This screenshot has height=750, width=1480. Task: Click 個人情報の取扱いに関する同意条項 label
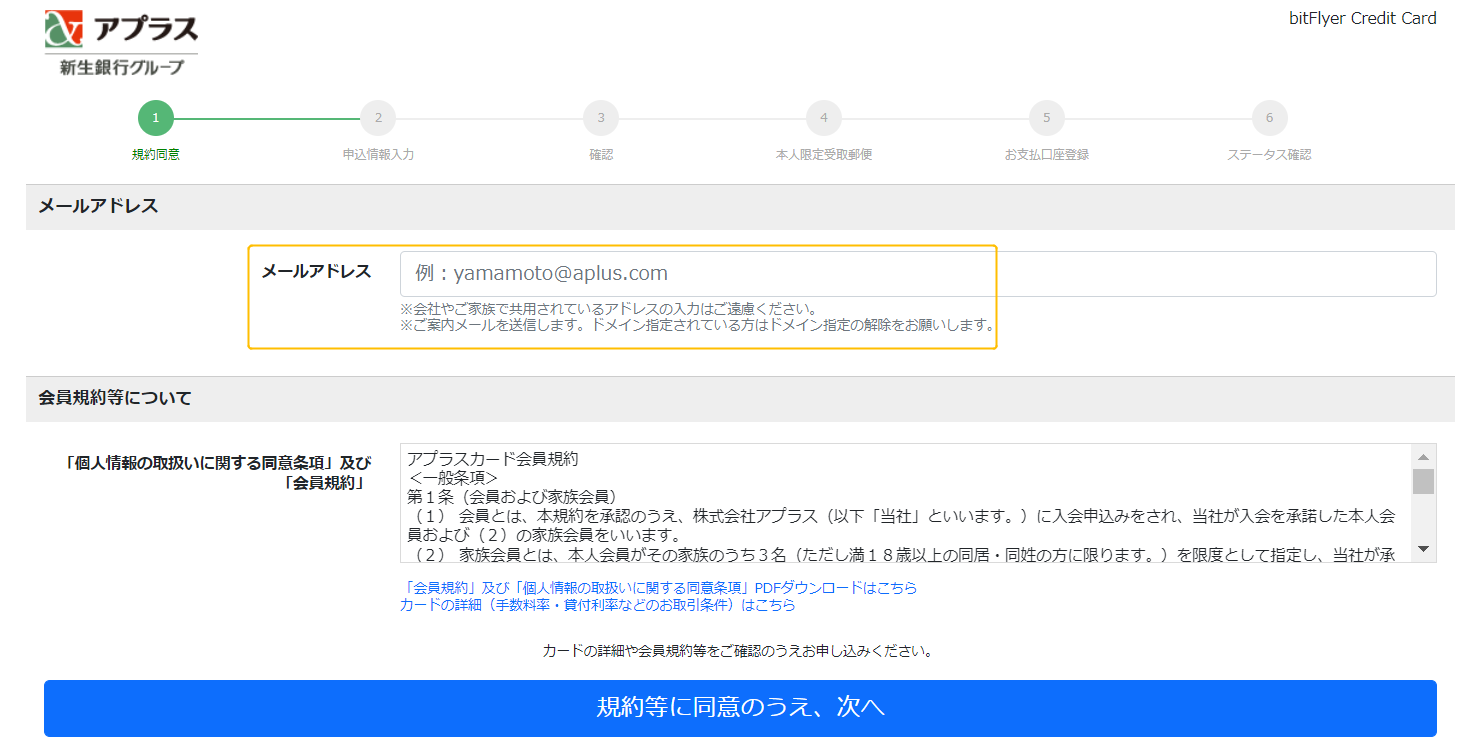click(x=216, y=473)
